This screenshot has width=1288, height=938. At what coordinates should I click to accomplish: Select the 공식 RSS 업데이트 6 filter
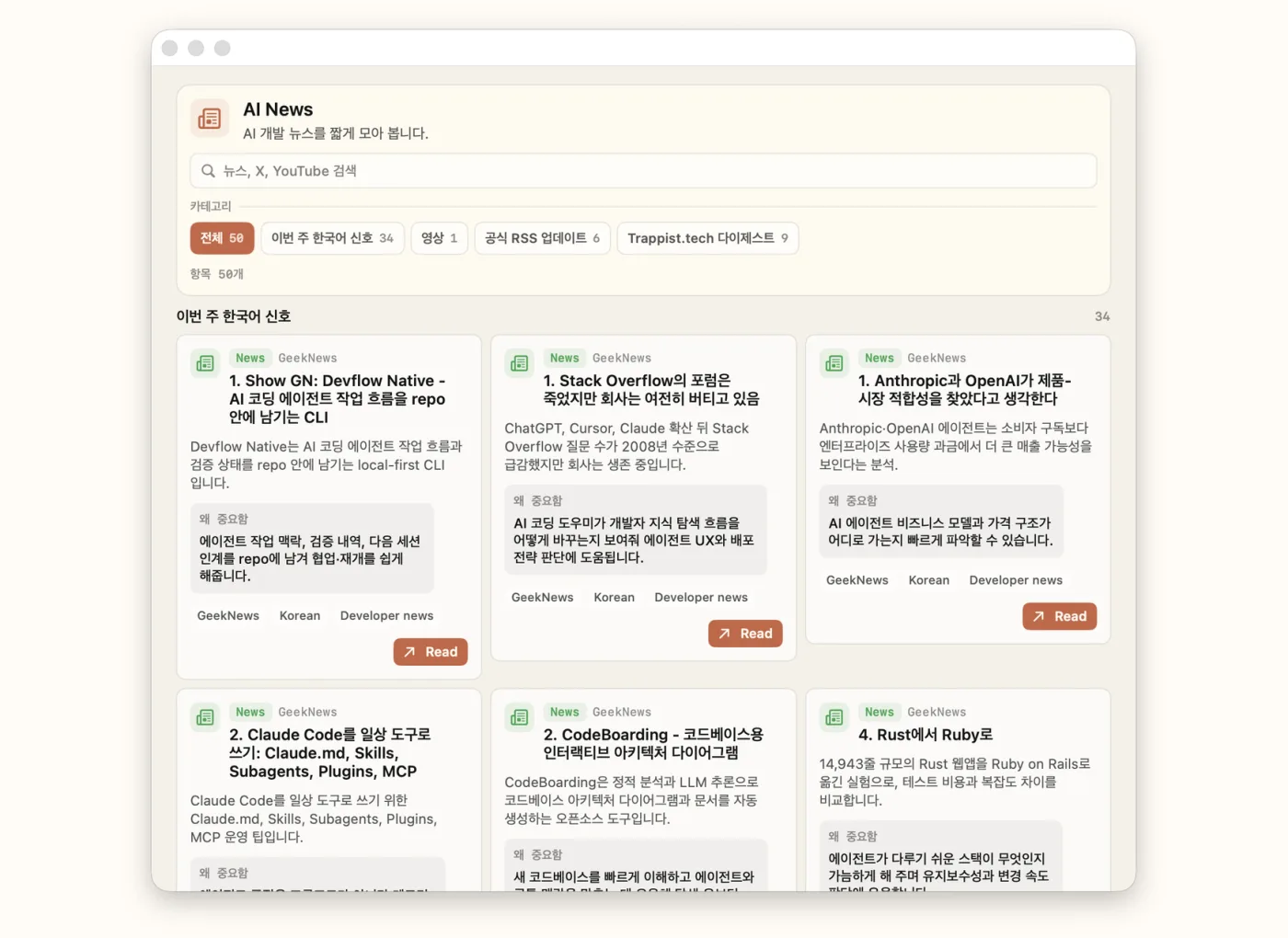click(x=542, y=238)
